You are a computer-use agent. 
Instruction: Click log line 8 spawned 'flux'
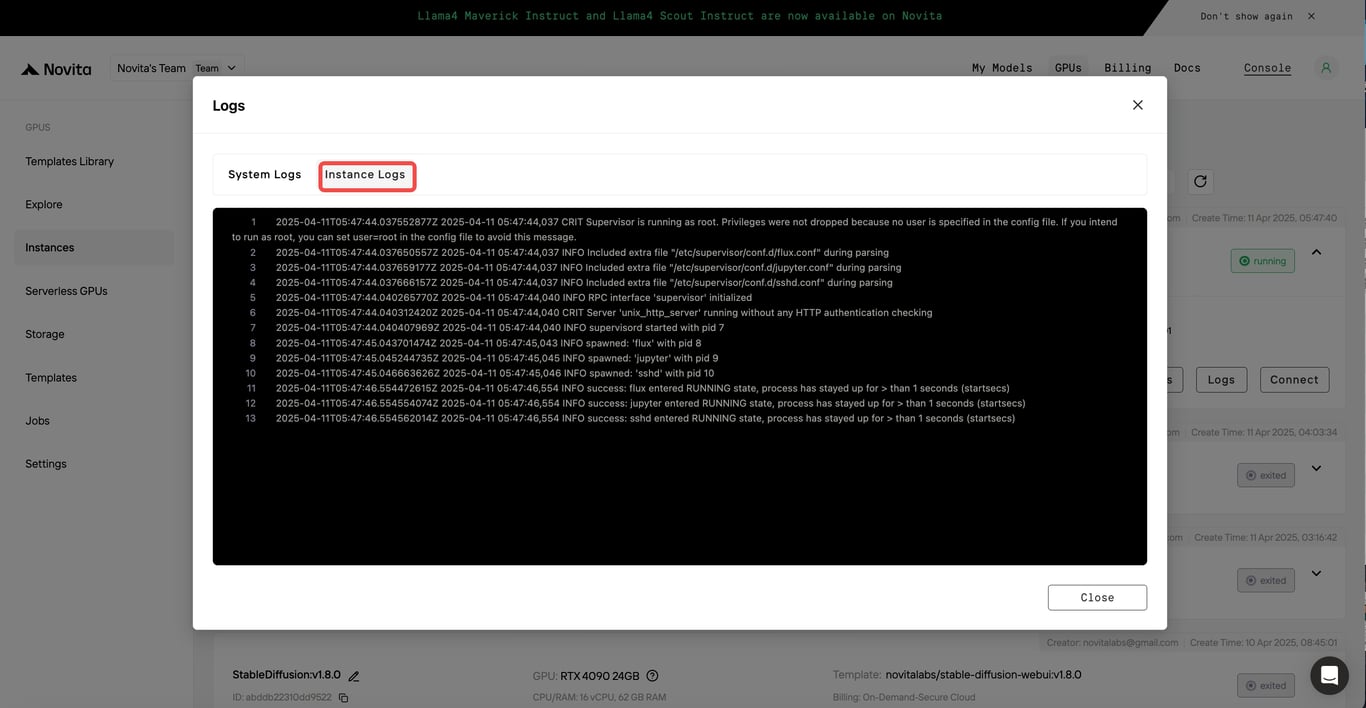point(488,343)
